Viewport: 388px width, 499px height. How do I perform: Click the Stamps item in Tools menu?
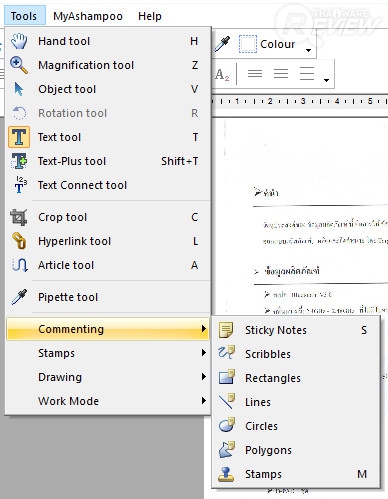coord(108,353)
